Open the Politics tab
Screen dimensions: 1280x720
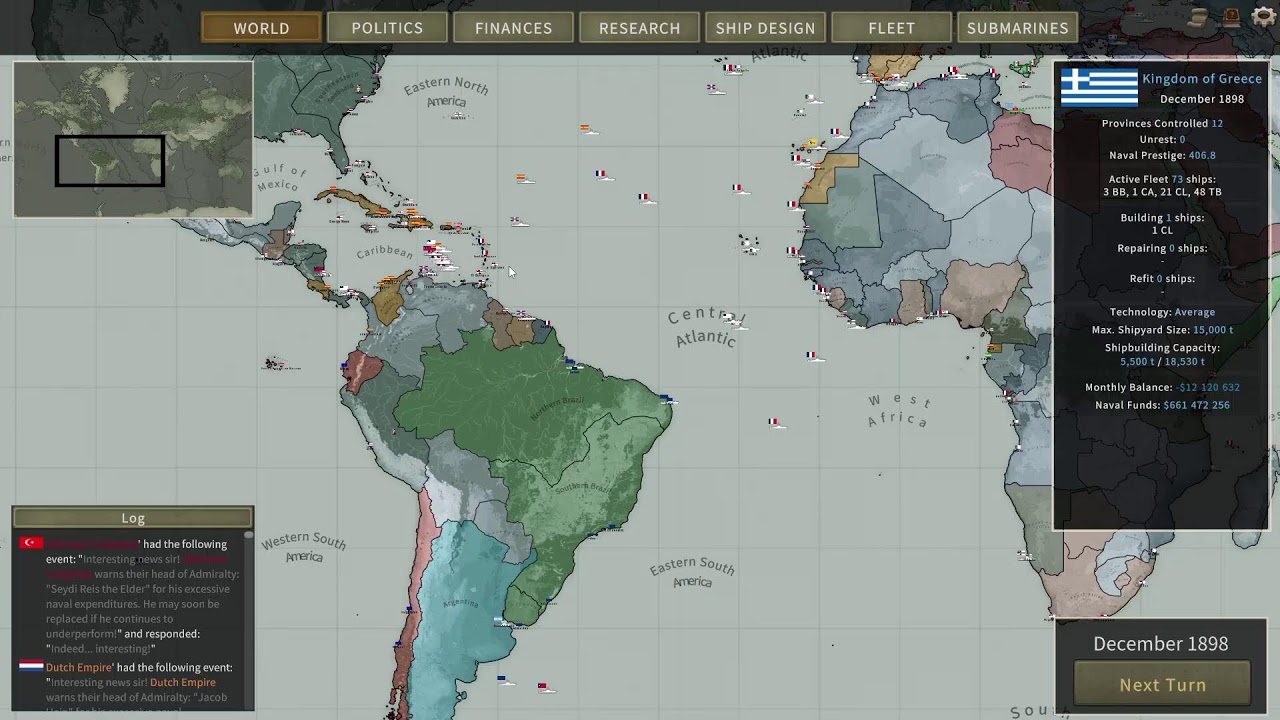pos(387,28)
